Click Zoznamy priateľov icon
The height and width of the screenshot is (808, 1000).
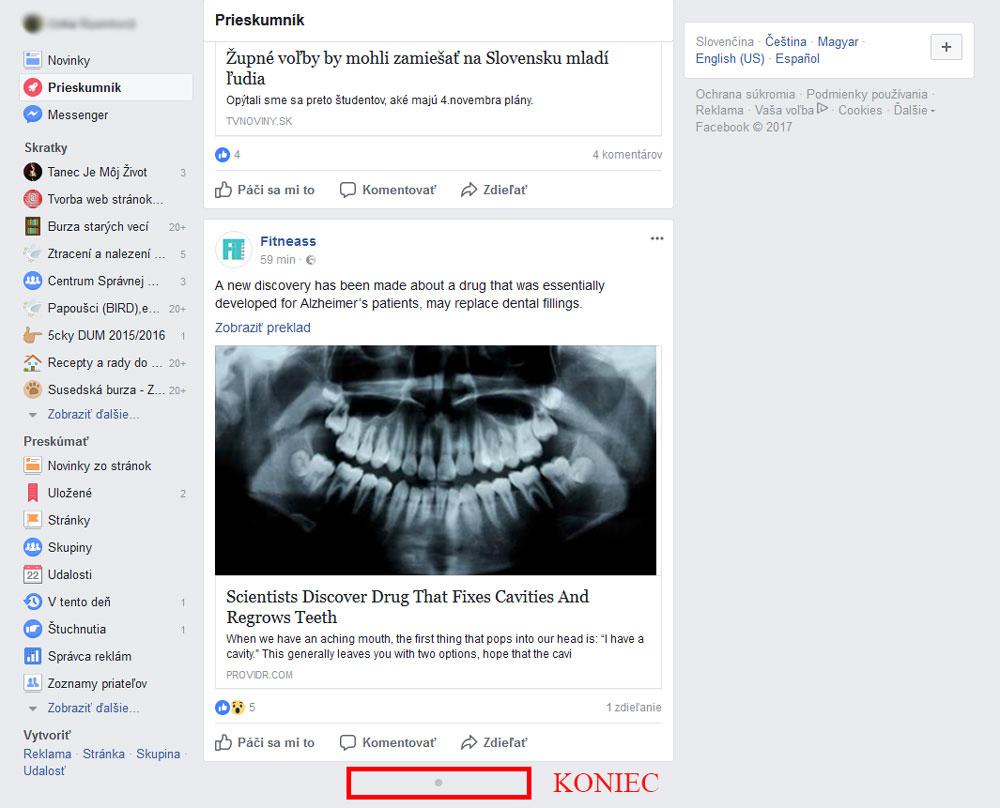tap(33, 683)
